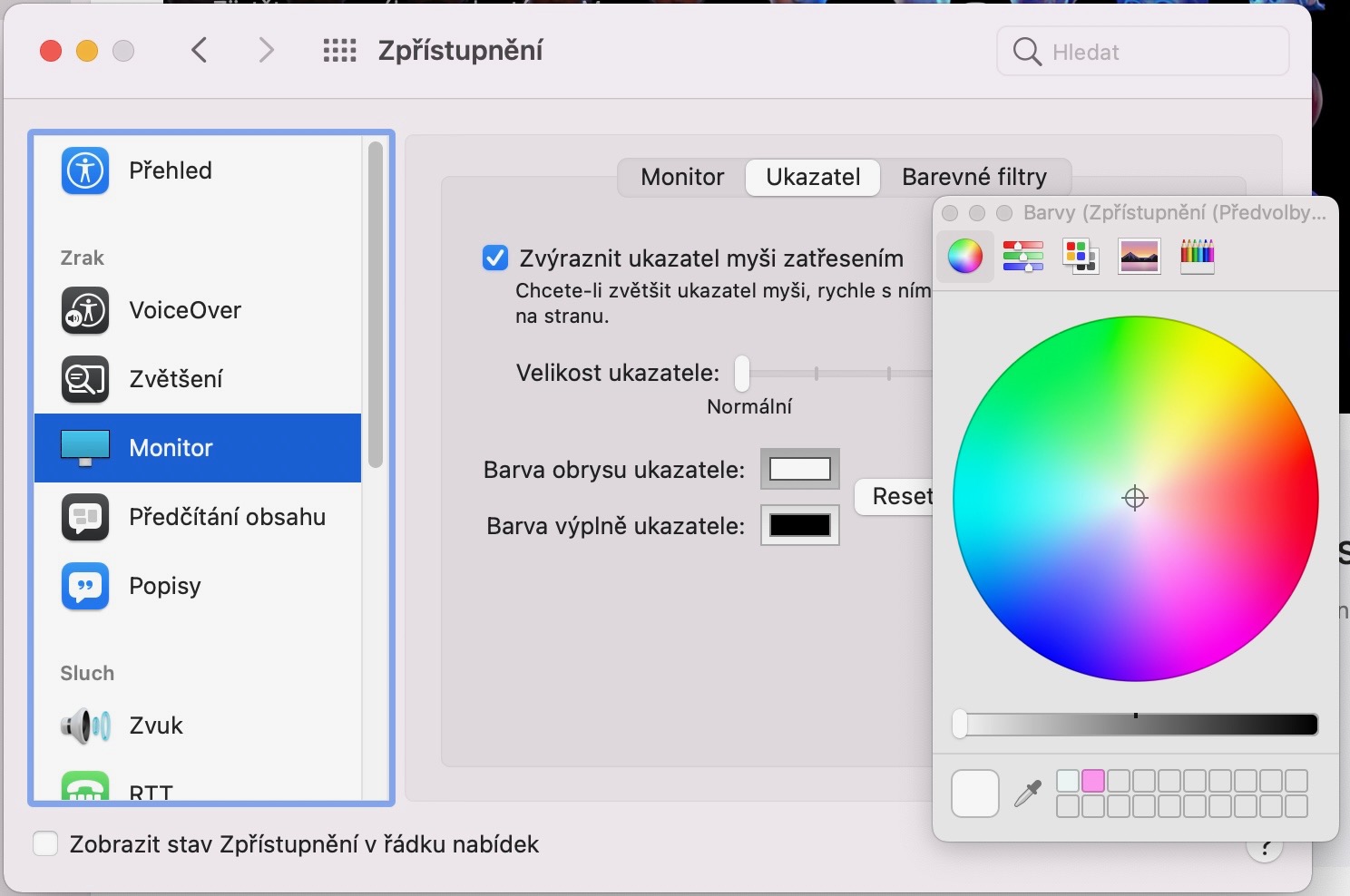Open the color palettes picker mode
Image resolution: width=1350 pixels, height=896 pixels.
click(1081, 256)
